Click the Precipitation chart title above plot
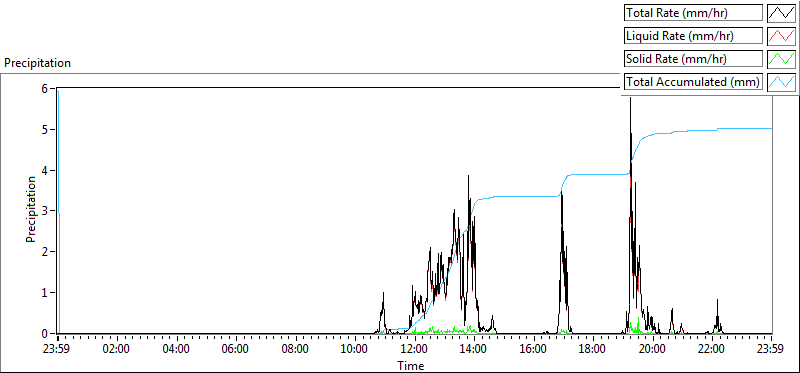 pos(37,63)
